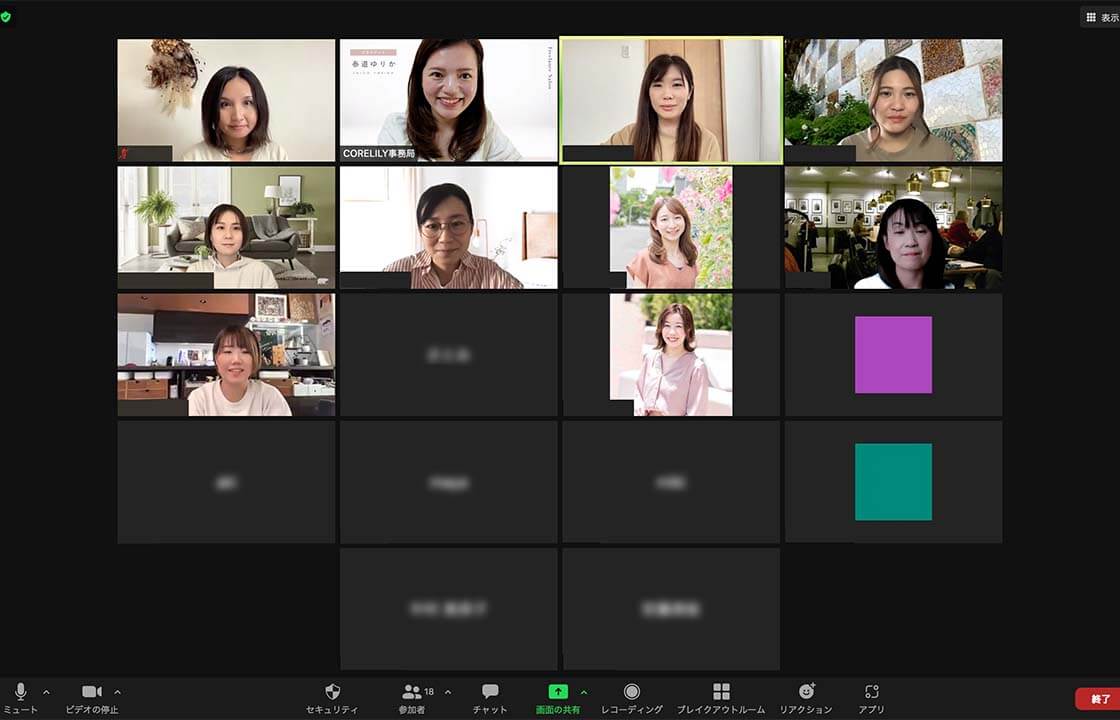
Task: Expand the arrow next to 参加者
Action: [447, 692]
